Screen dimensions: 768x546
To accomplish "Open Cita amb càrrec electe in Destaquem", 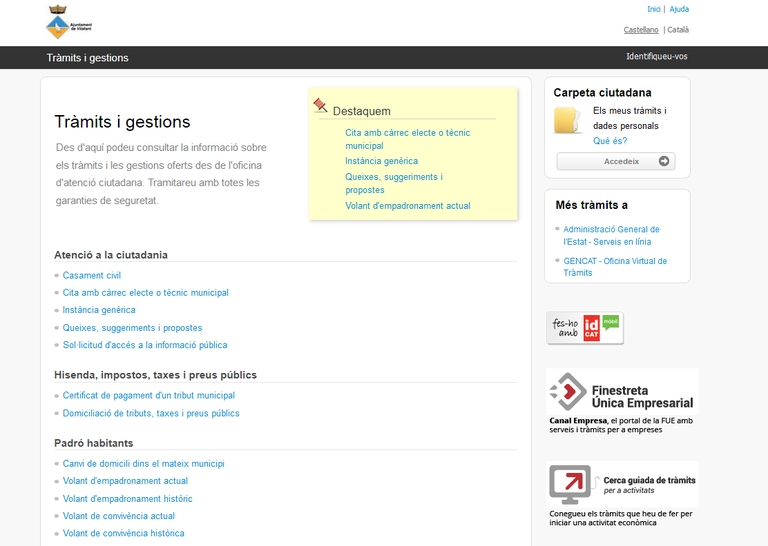I will pyautogui.click(x=408, y=139).
